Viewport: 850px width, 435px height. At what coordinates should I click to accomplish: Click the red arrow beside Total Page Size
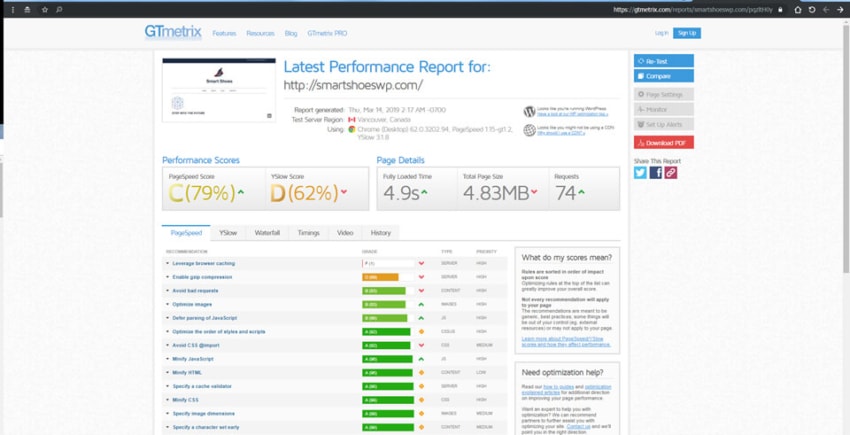tap(534, 191)
